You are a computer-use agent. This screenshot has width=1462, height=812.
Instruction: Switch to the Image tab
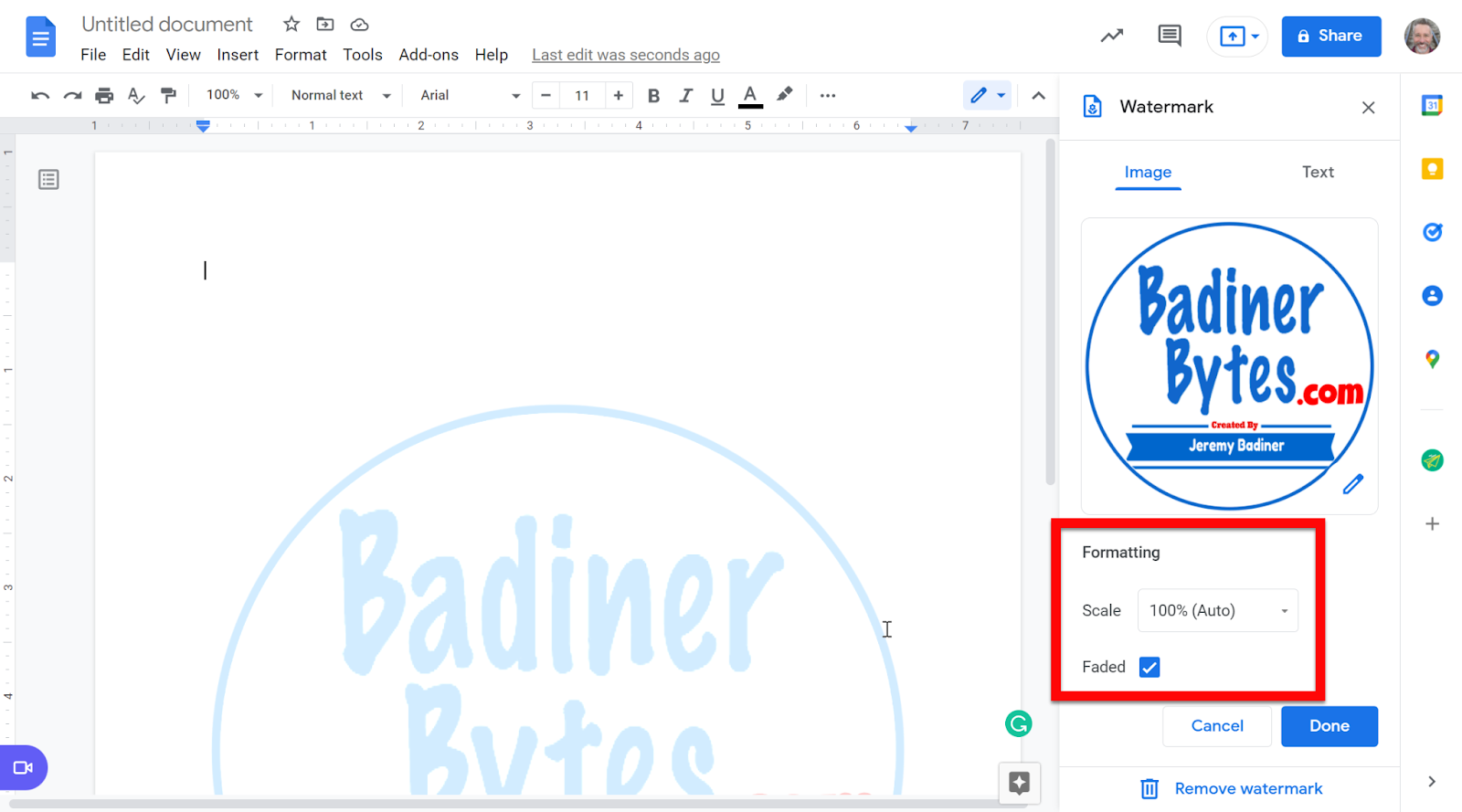click(x=1148, y=172)
